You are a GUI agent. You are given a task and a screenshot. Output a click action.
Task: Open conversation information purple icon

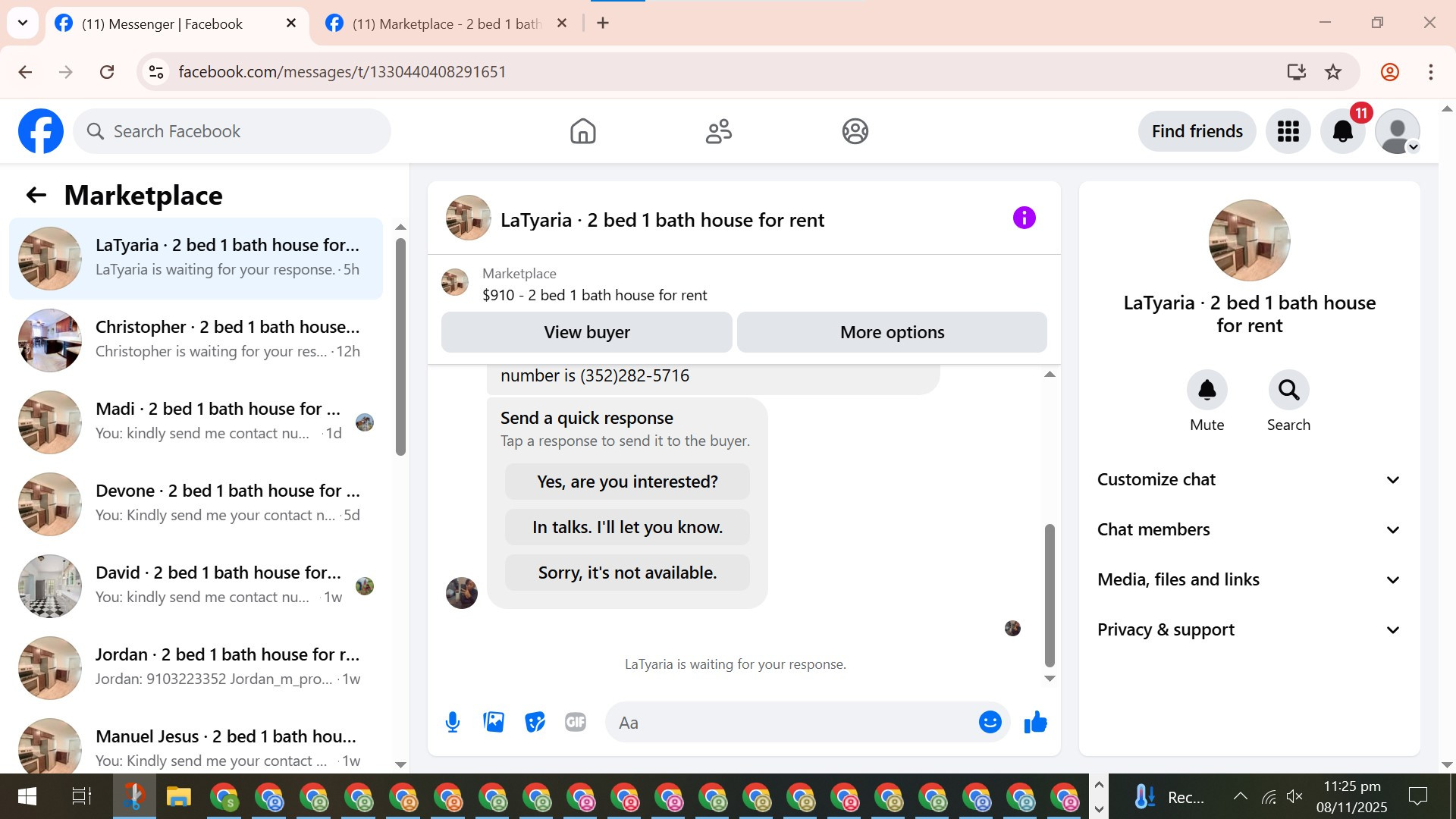point(1024,218)
